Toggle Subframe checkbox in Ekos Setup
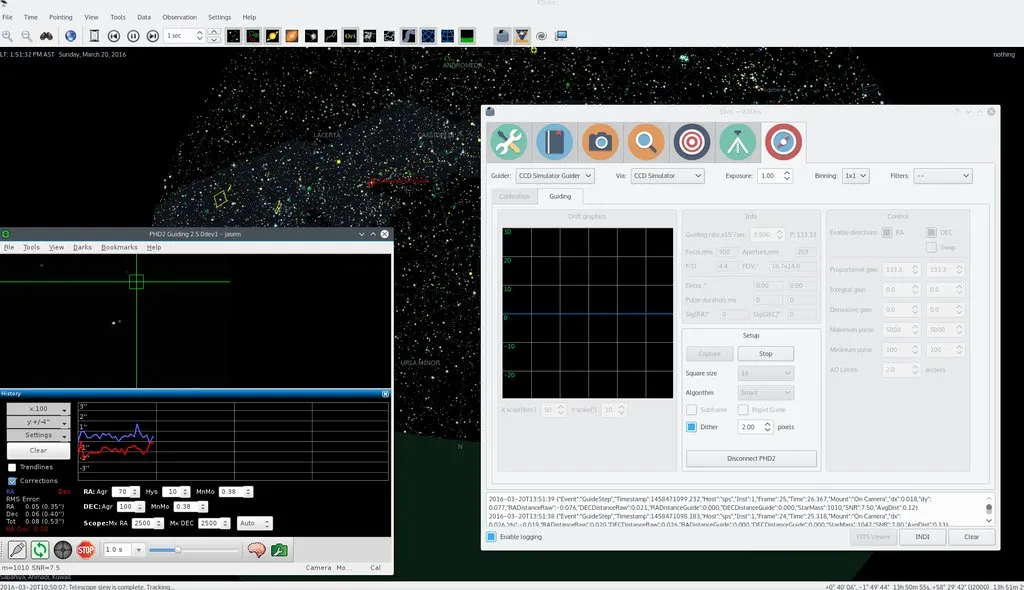 691,410
